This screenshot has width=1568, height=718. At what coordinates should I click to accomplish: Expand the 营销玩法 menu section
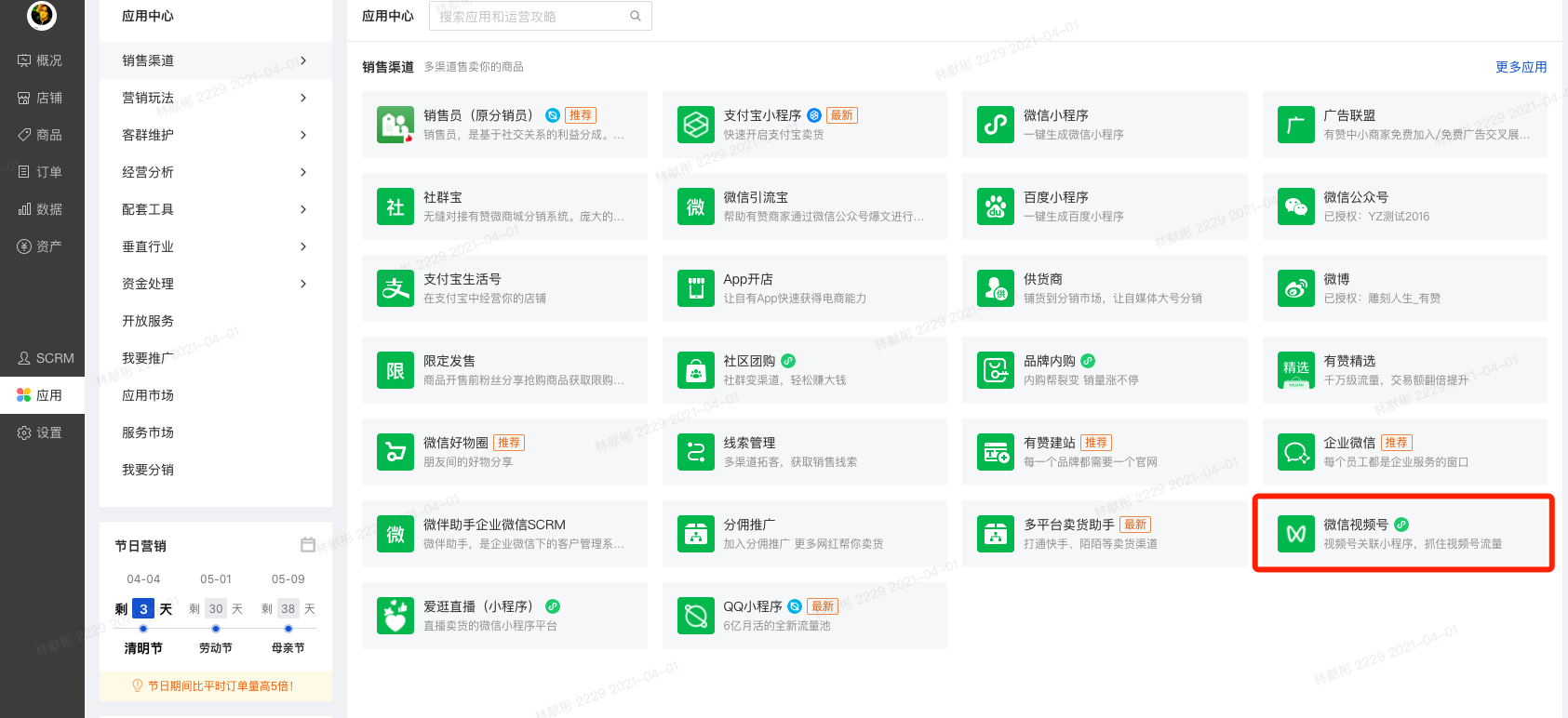tap(215, 98)
